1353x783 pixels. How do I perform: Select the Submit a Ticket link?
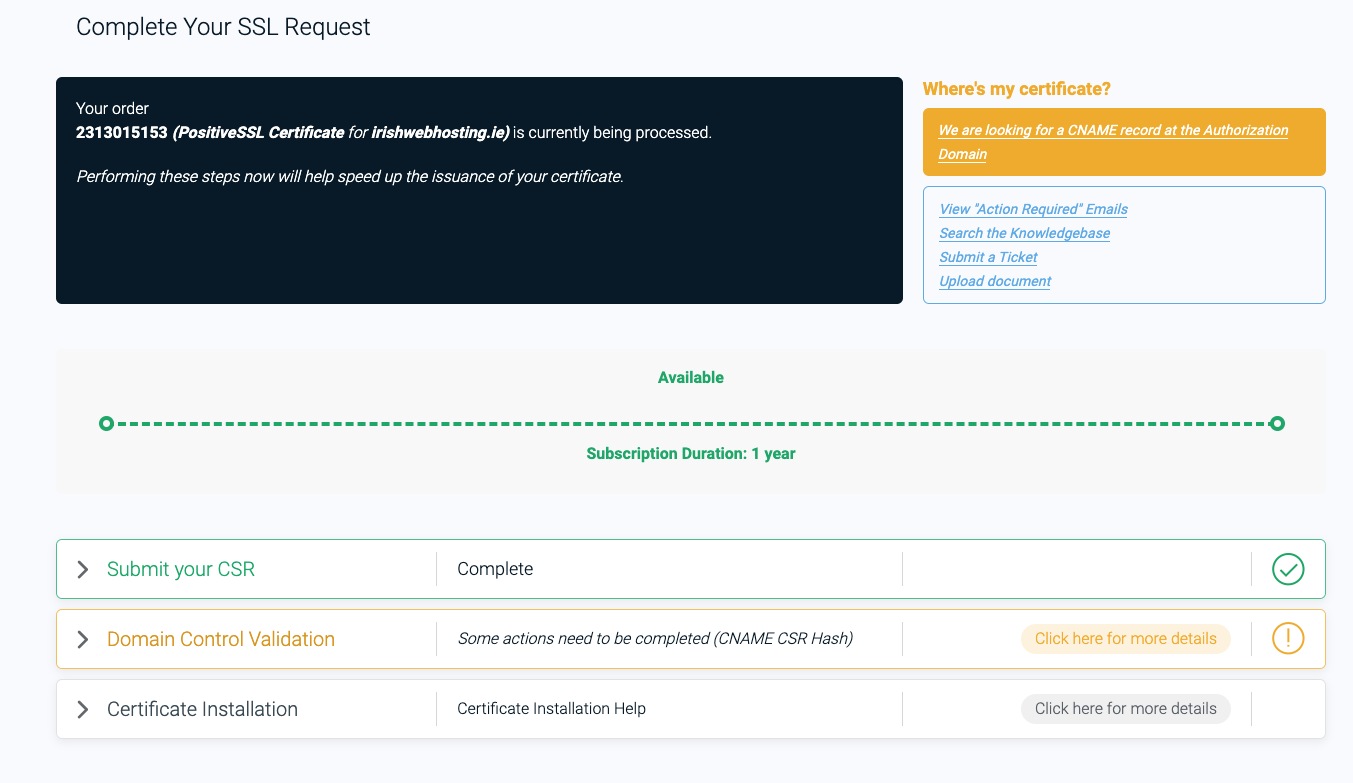click(x=988, y=257)
